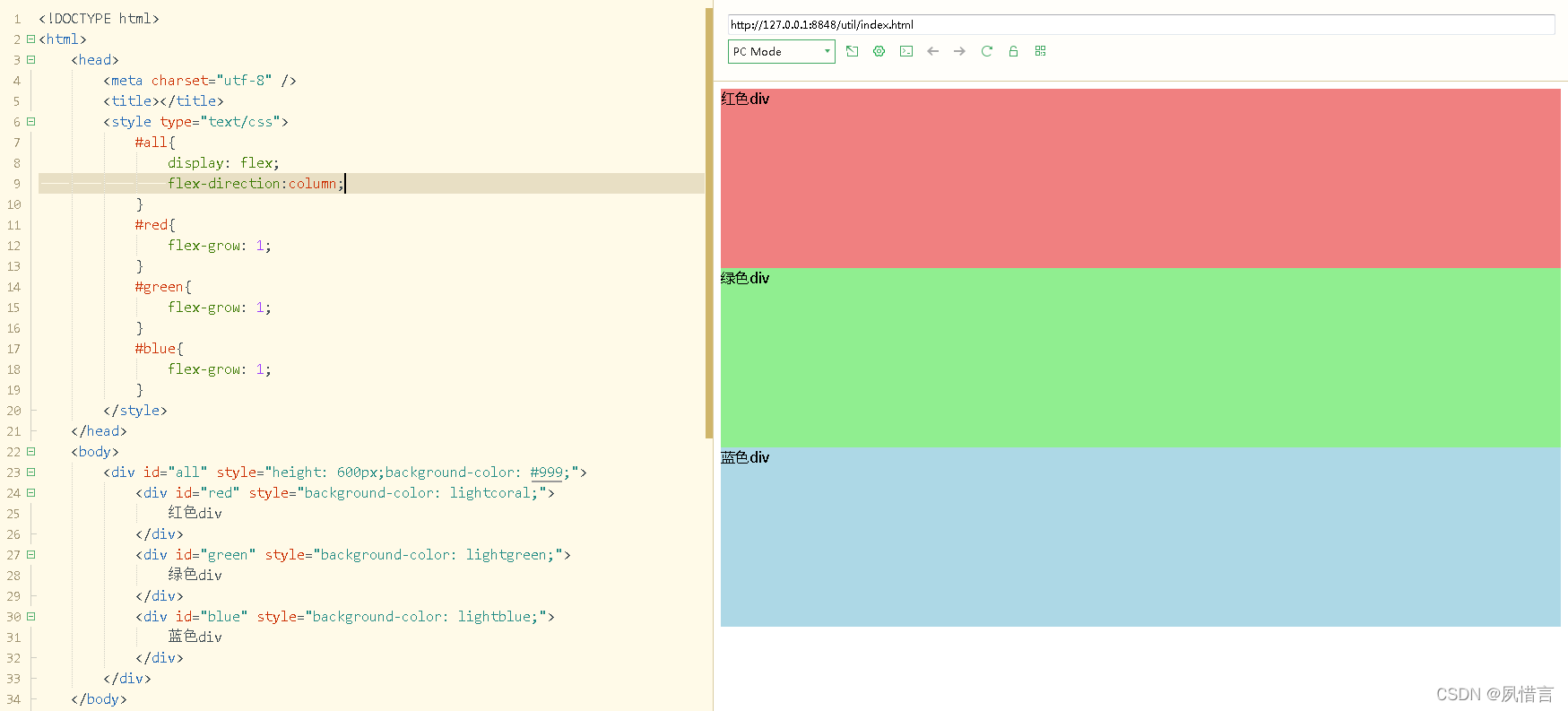The height and width of the screenshot is (711, 1568).
Task: Click 'lightgreen' value in green div style
Action: (x=506, y=555)
